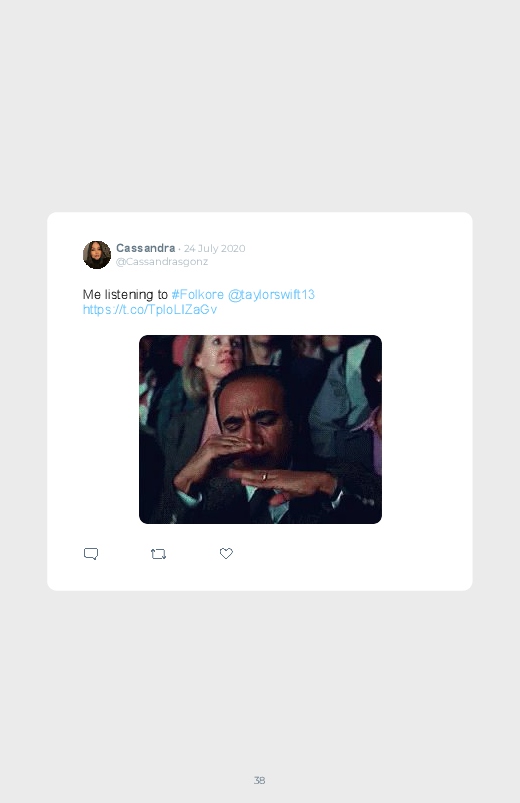Click the text 'Me listening to'
The height and width of the screenshot is (803, 520).
click(x=125, y=294)
